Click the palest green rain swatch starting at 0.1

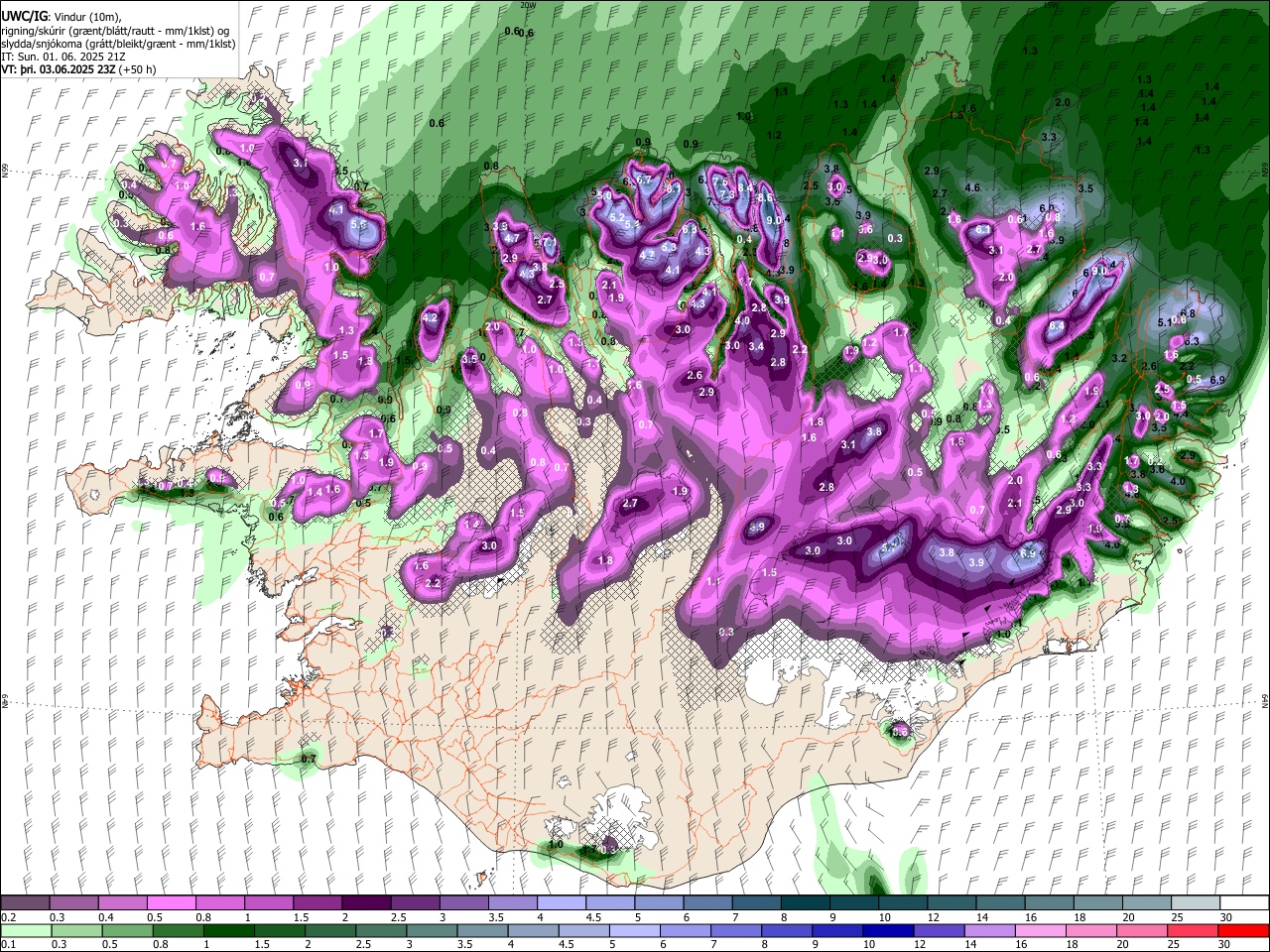pos(26,930)
